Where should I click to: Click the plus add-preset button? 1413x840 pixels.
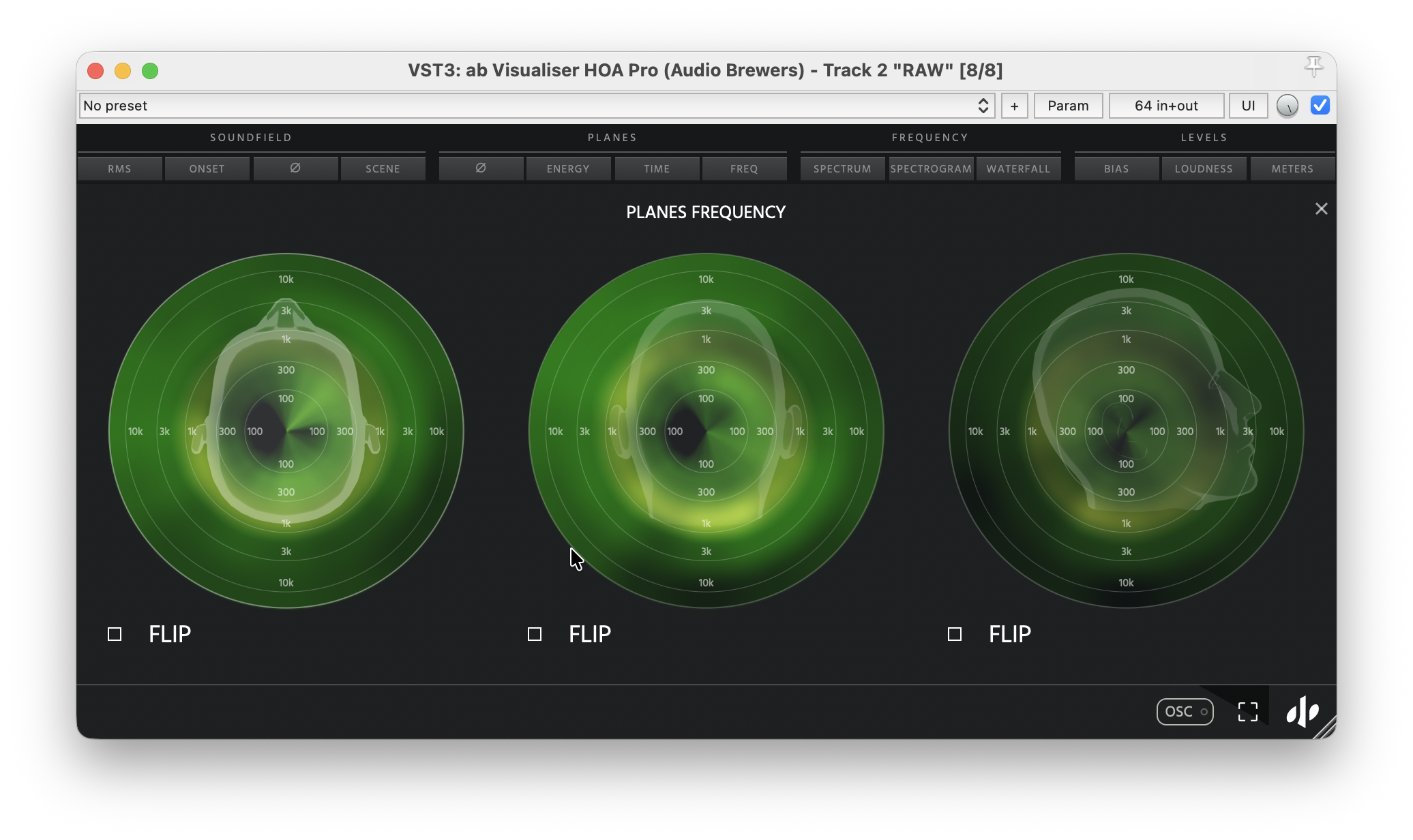click(1015, 106)
